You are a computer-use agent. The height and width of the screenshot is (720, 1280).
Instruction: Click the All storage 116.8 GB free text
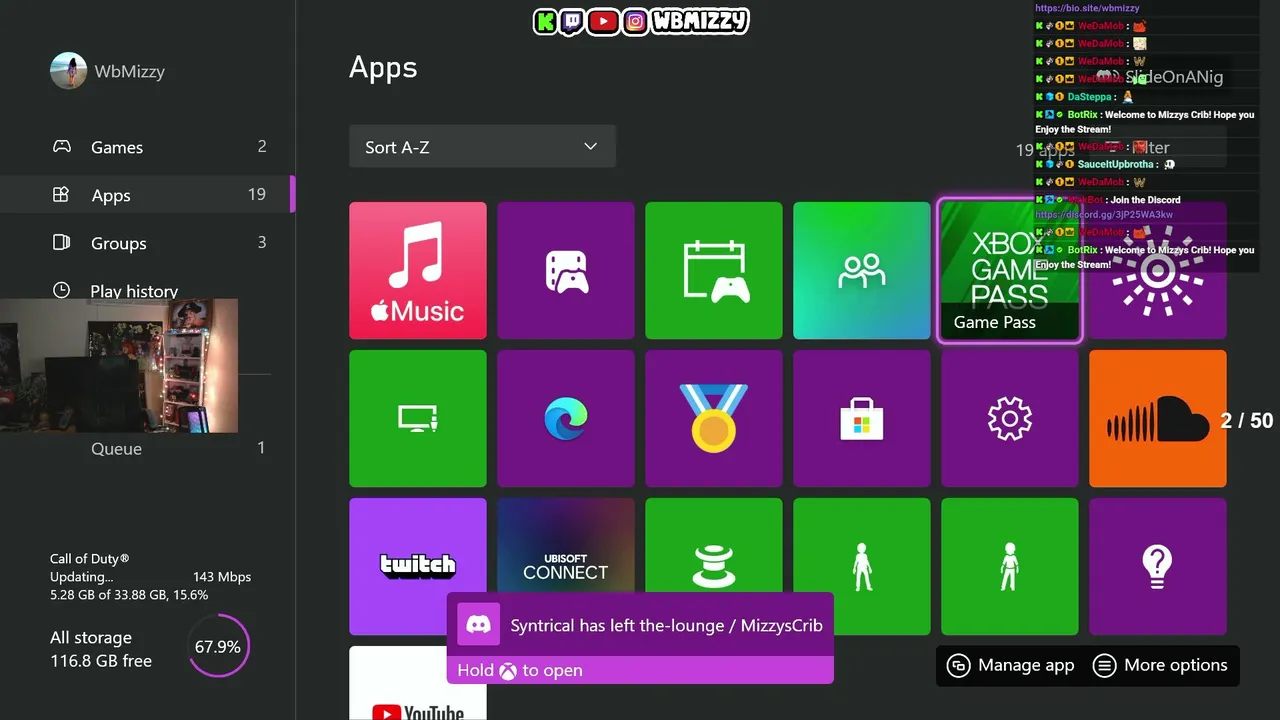coord(101,649)
